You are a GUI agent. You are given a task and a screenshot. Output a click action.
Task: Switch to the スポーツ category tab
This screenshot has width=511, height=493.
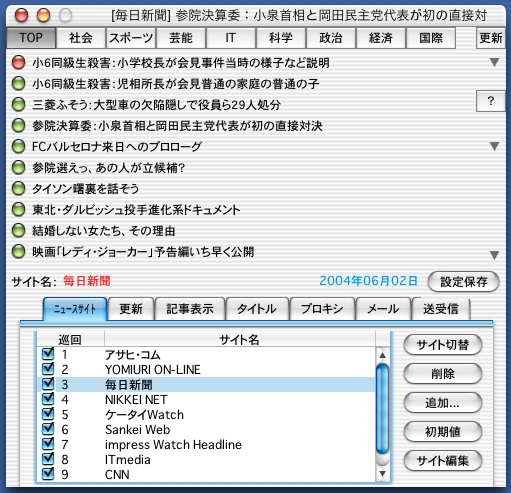131,38
